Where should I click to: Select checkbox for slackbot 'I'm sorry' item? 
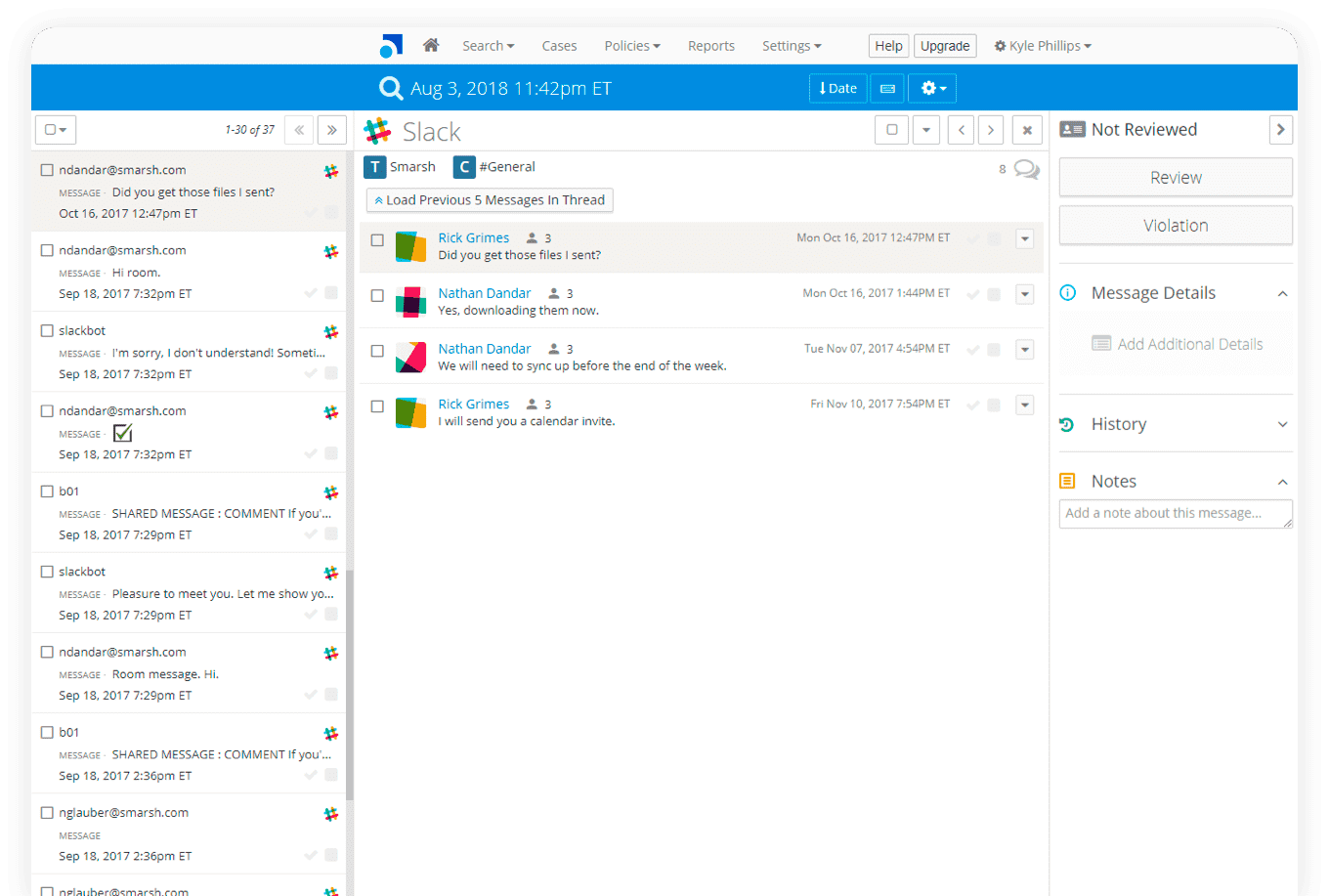point(46,330)
